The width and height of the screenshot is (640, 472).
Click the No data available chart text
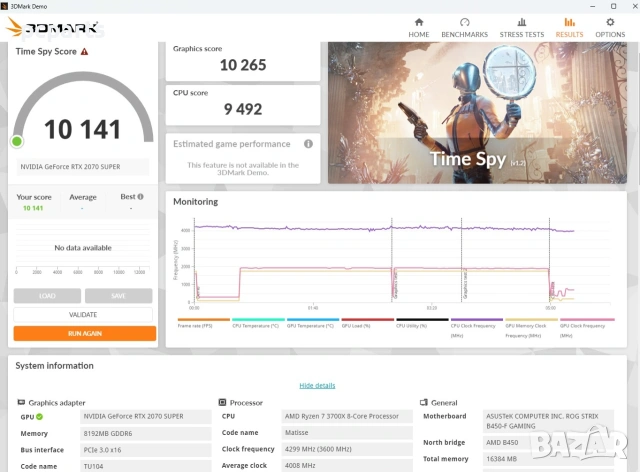83,247
